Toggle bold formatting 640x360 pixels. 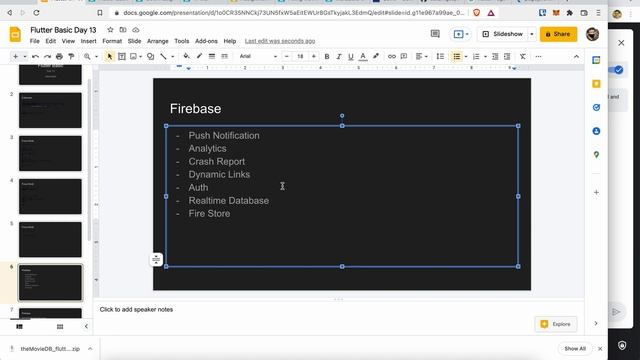(x=327, y=56)
